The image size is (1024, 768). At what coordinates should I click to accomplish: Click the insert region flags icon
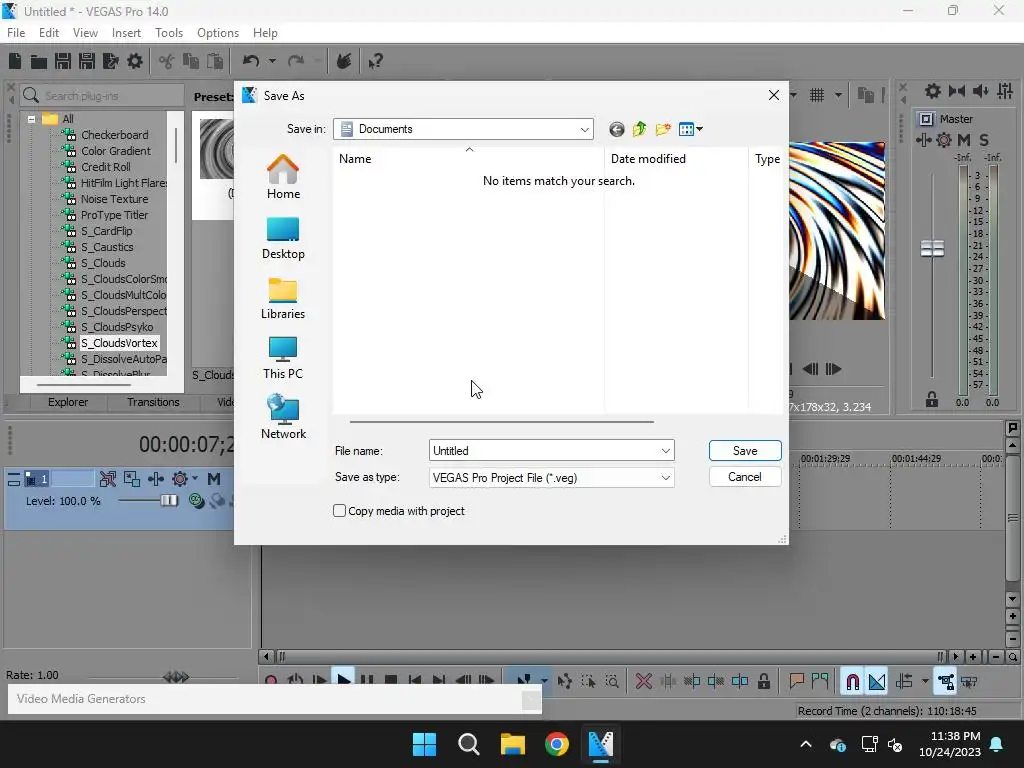tap(819, 682)
